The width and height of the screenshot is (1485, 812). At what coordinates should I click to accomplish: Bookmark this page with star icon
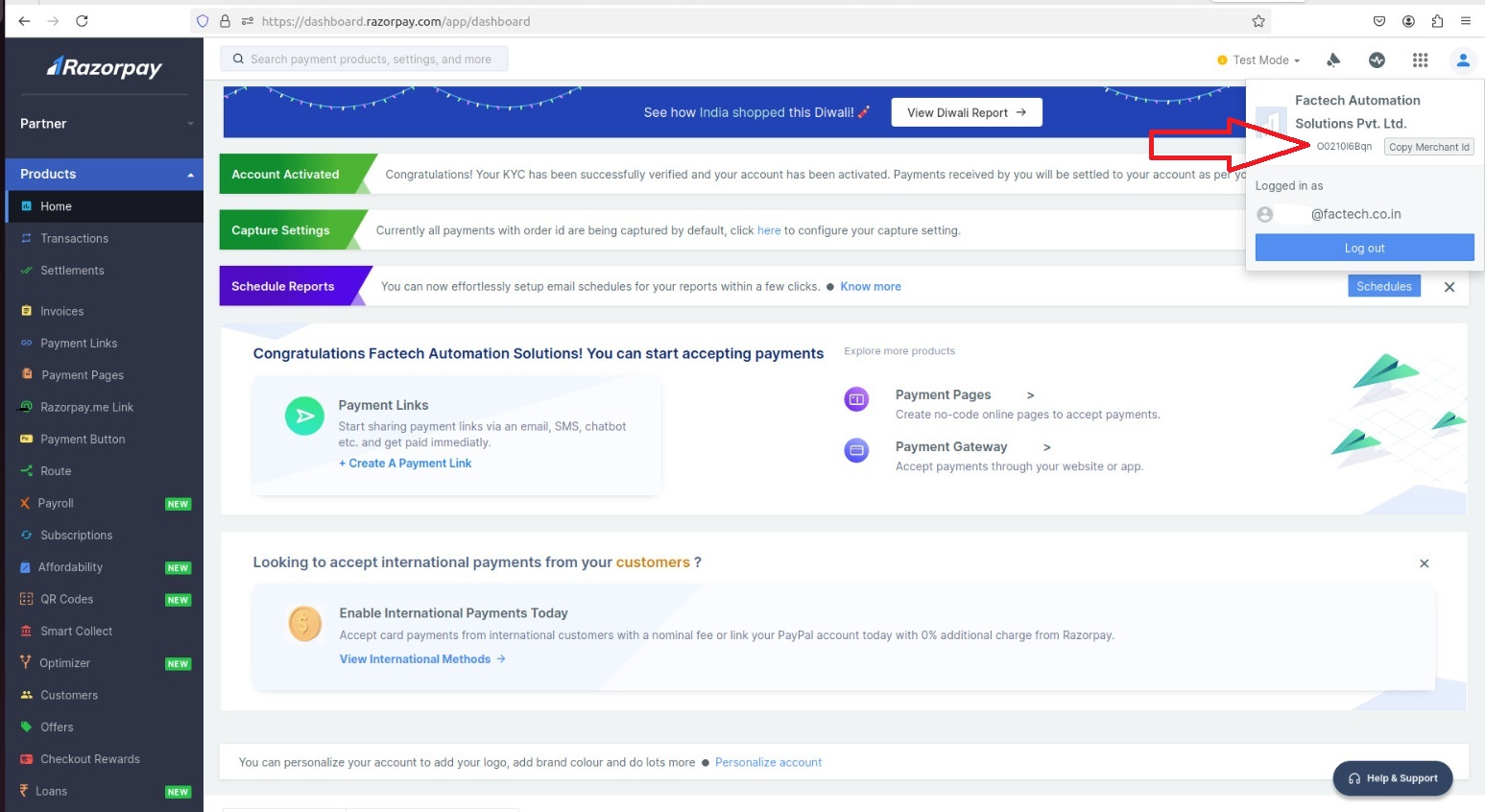[1257, 21]
